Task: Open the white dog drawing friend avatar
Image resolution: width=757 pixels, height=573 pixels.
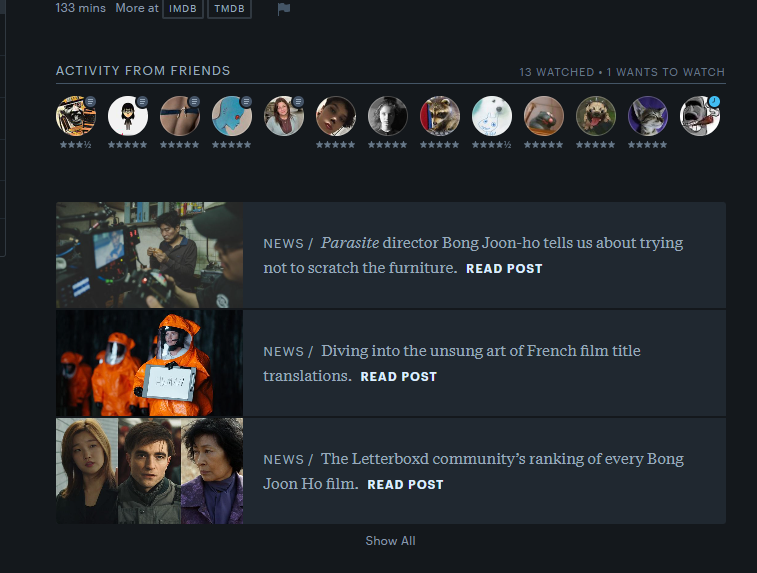Action: tap(492, 116)
